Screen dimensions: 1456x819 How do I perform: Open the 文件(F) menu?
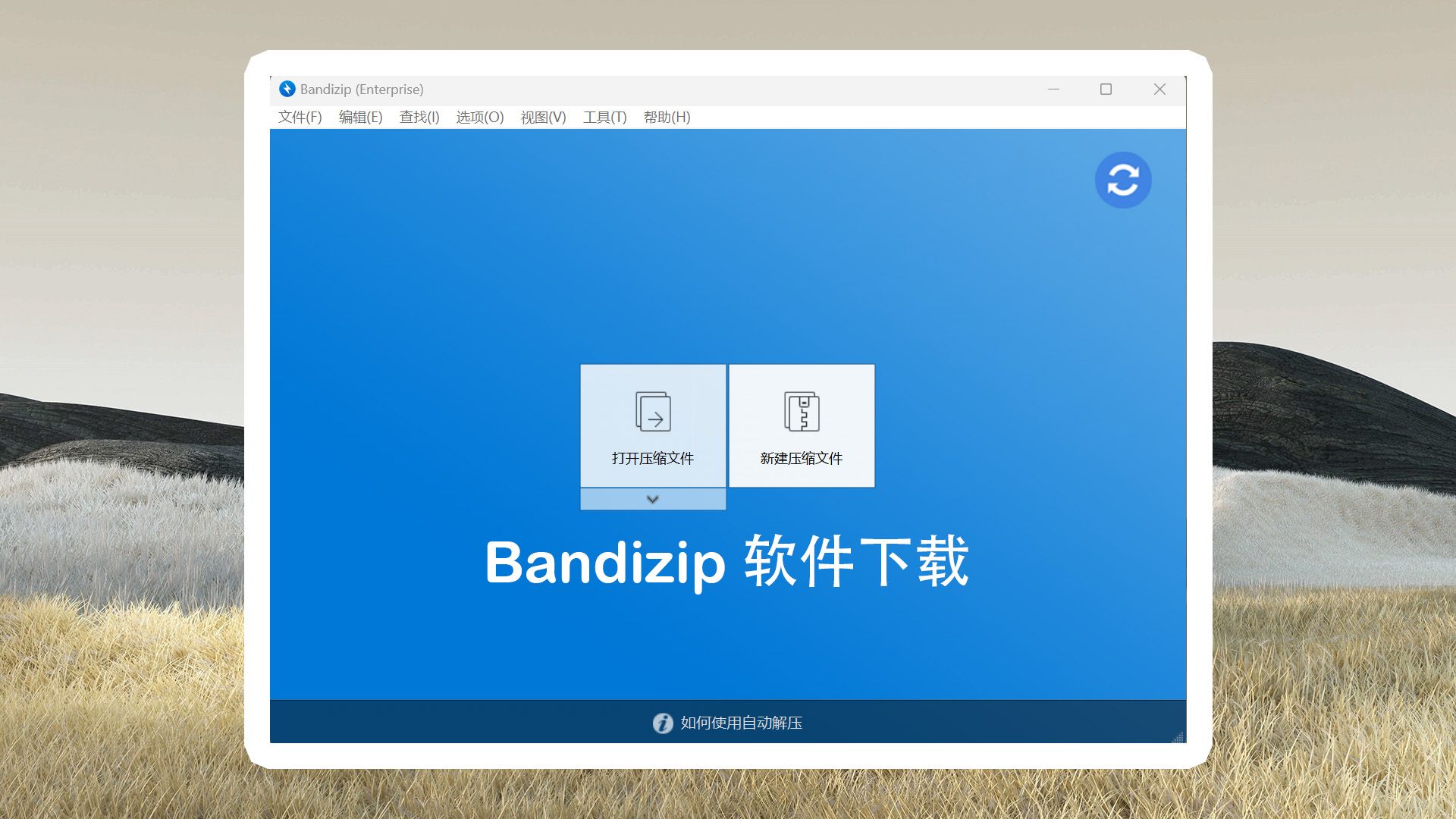tap(300, 117)
